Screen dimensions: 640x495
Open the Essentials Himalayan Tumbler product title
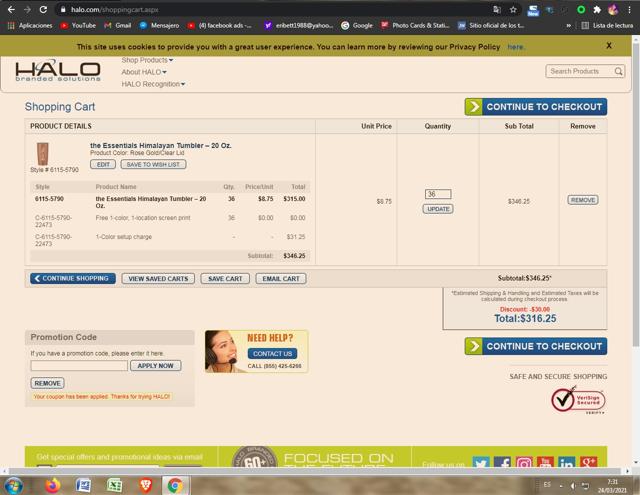160,145
